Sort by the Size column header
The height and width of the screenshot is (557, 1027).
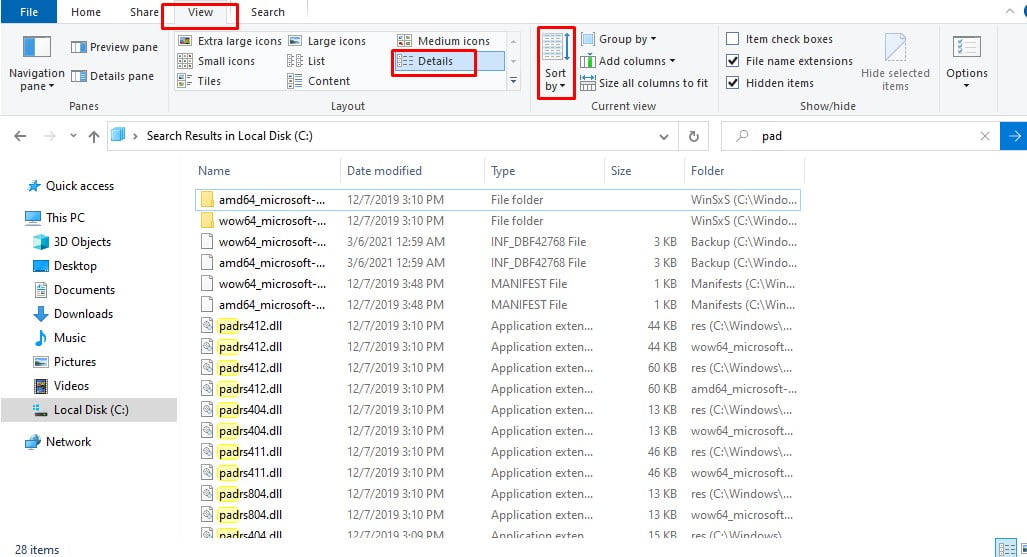pyautogui.click(x=644, y=171)
